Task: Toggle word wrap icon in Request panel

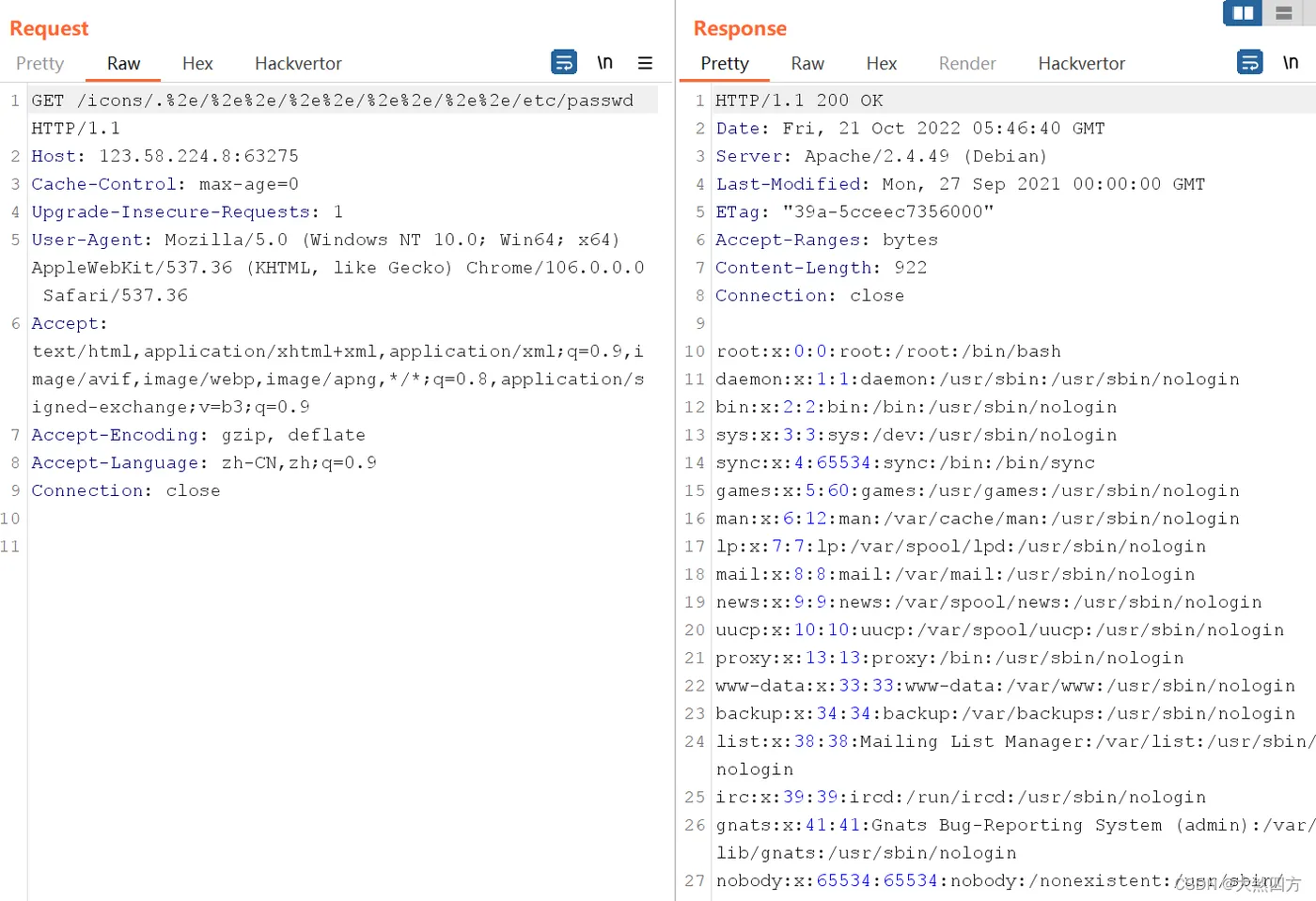Action: coord(564,62)
